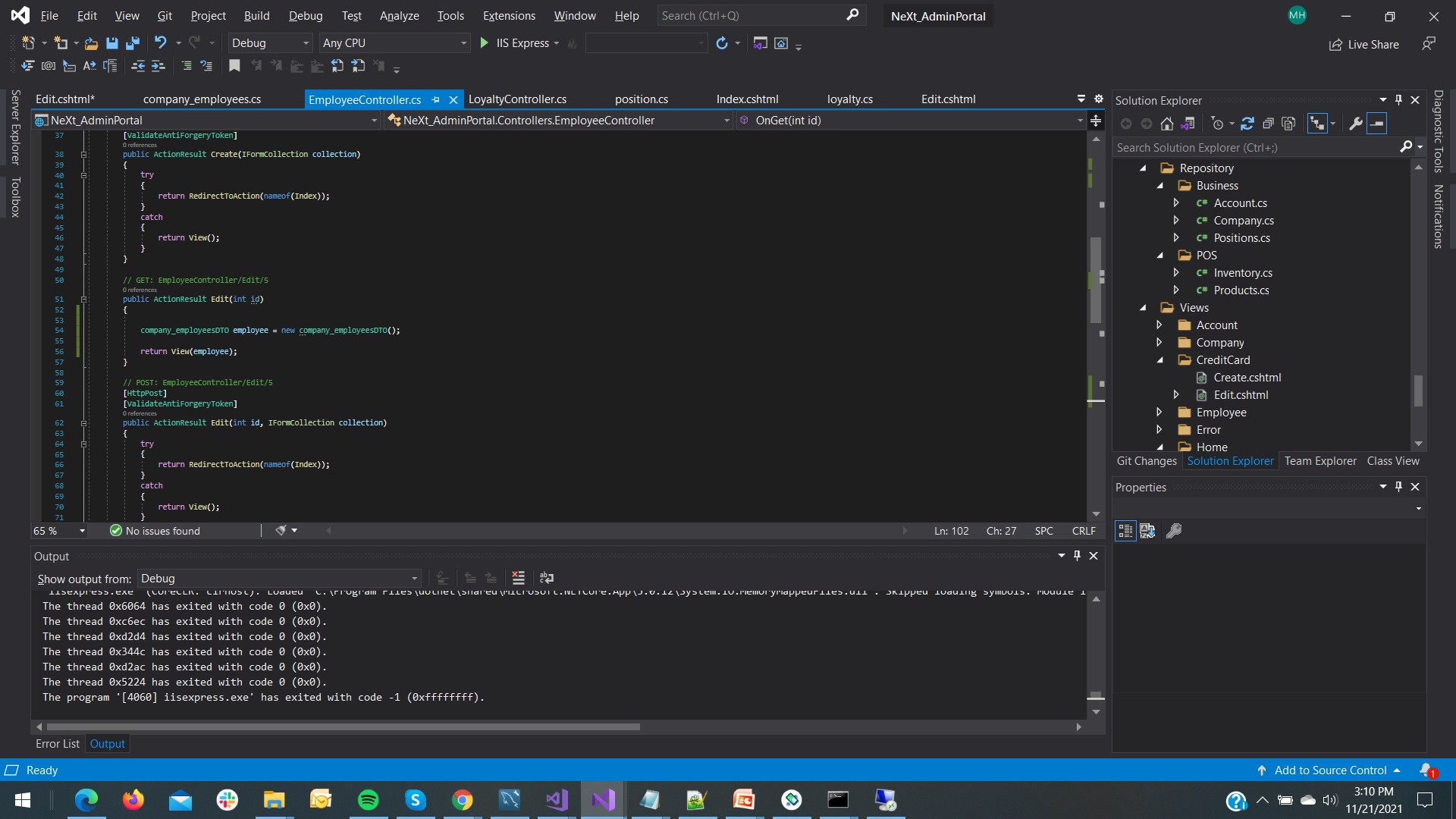This screenshot has width=1456, height=819.
Task: Open the Home view in Solution Explorer
Action: [x=1212, y=447]
